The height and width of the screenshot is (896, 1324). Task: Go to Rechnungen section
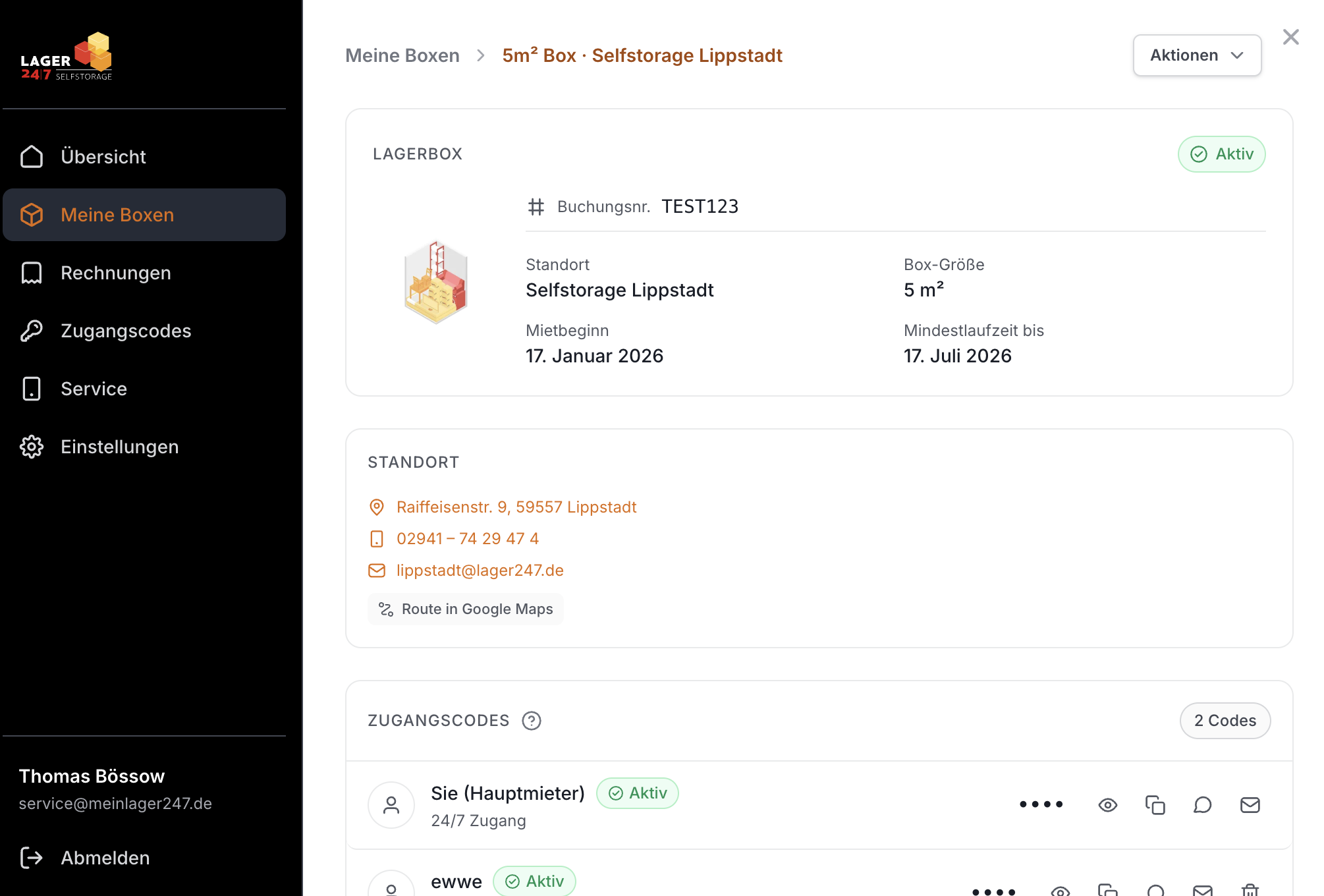tap(115, 273)
